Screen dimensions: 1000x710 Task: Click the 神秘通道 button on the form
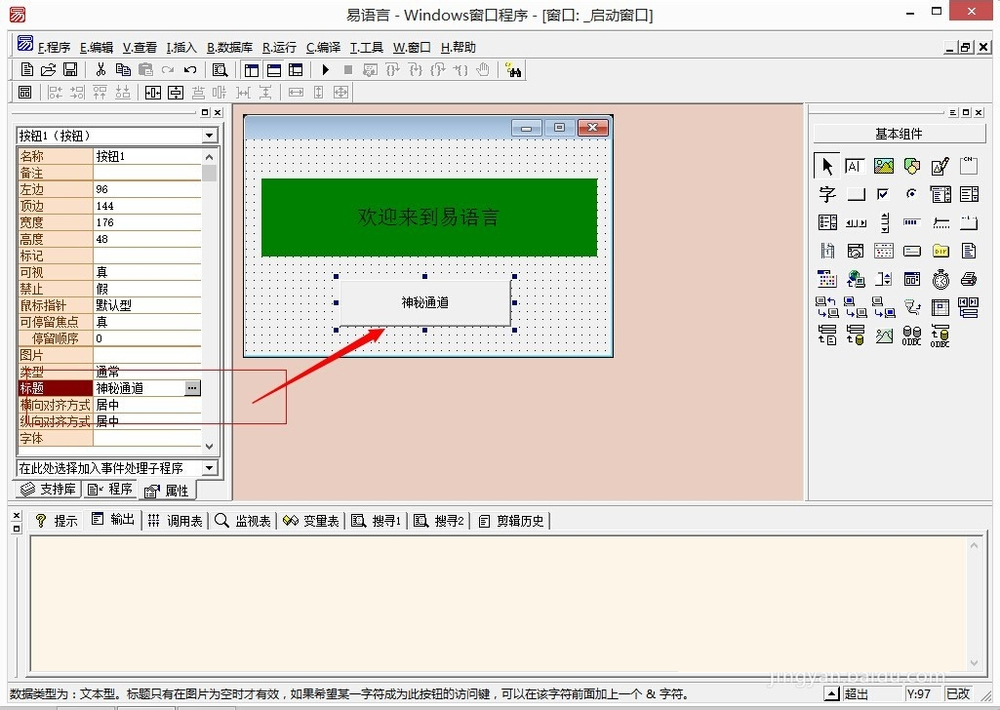(x=425, y=303)
